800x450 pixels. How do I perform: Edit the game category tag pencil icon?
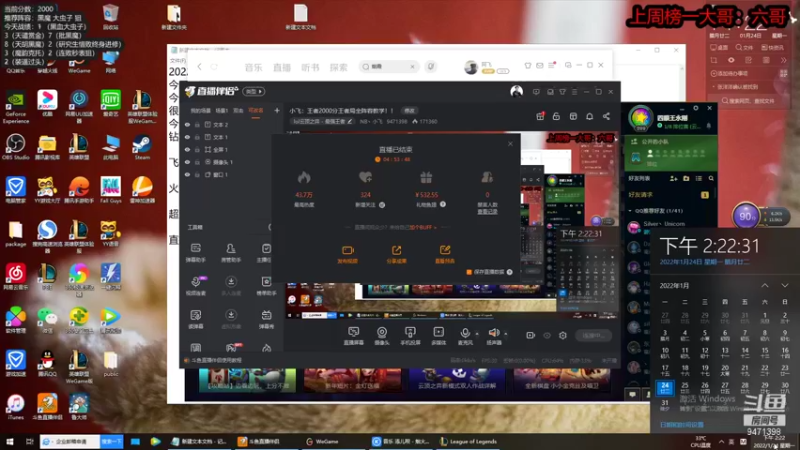349,121
